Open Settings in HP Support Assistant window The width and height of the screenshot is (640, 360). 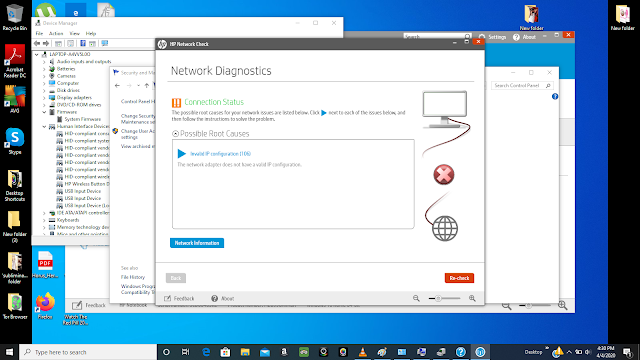coord(492,37)
